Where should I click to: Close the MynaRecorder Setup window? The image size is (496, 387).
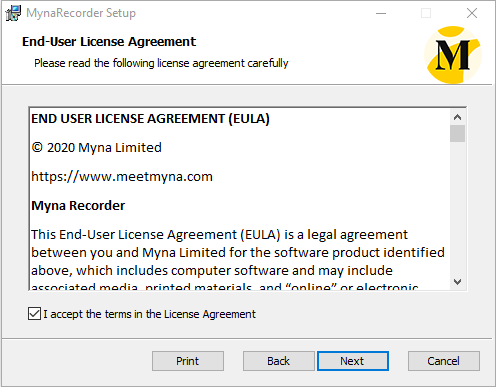point(472,13)
